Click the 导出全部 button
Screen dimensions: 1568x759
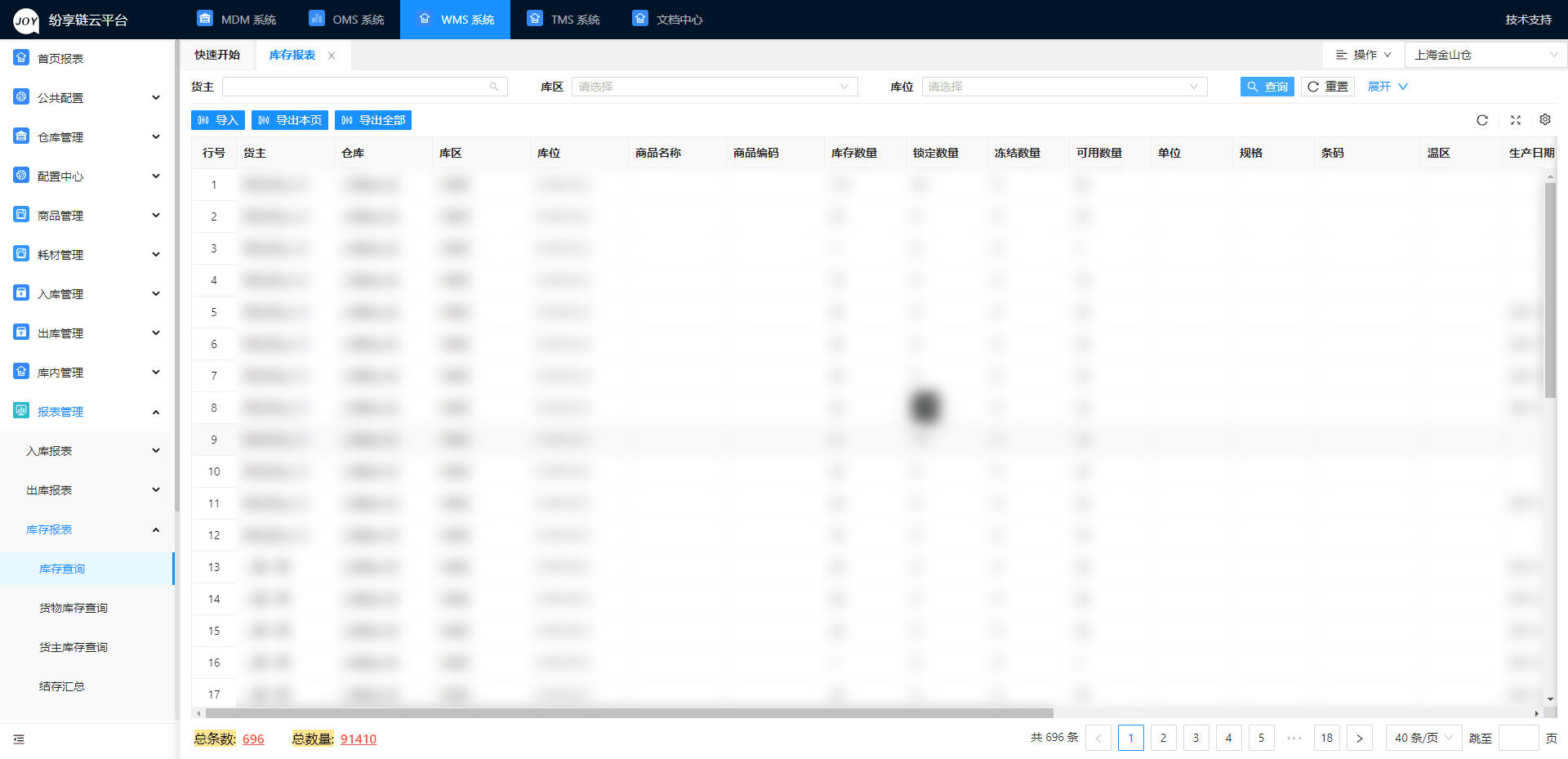373,120
